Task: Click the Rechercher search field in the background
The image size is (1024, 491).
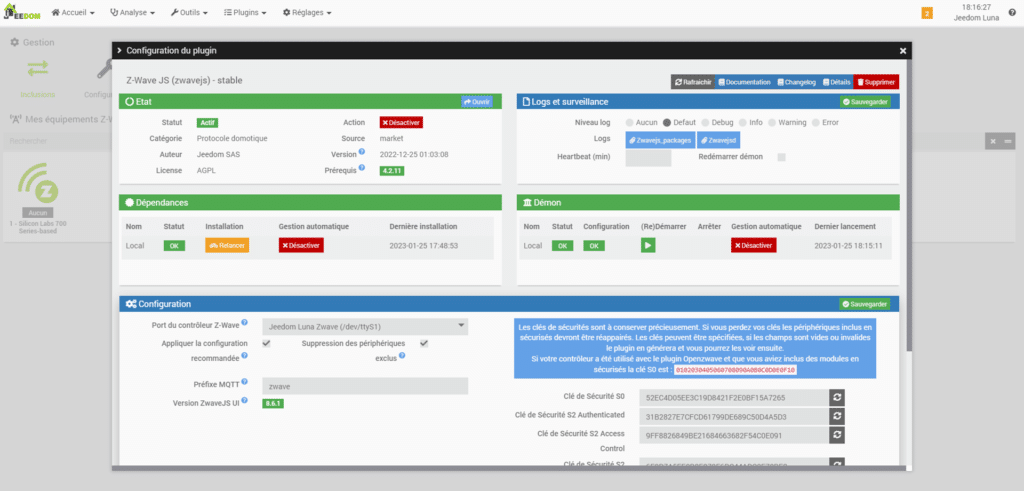Action: coord(59,141)
